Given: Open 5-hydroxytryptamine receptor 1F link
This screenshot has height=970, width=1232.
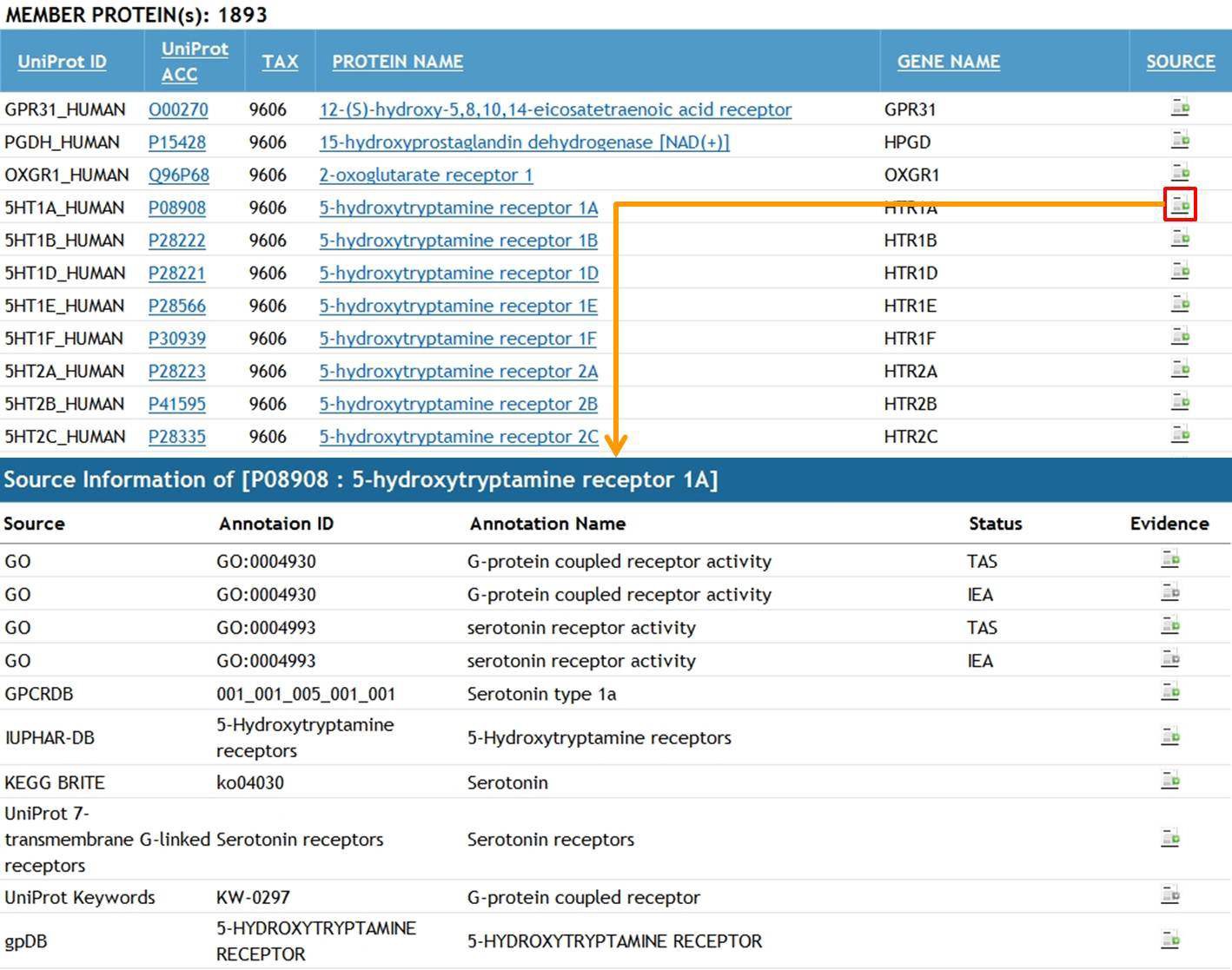Looking at the screenshot, I should pos(458,339).
